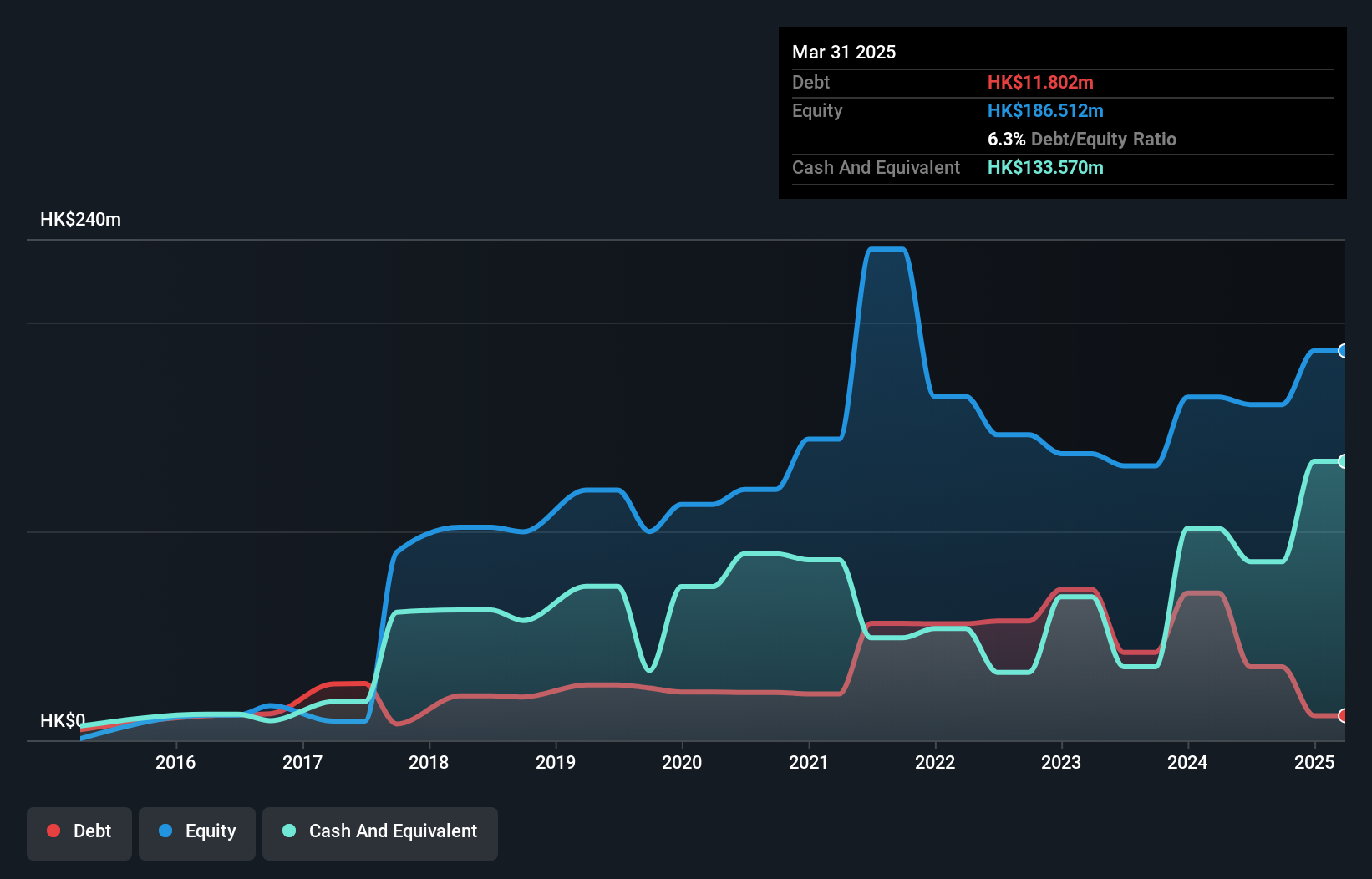The width and height of the screenshot is (1372, 879).
Task: Click the 2016 x-axis label
Action: click(x=175, y=762)
